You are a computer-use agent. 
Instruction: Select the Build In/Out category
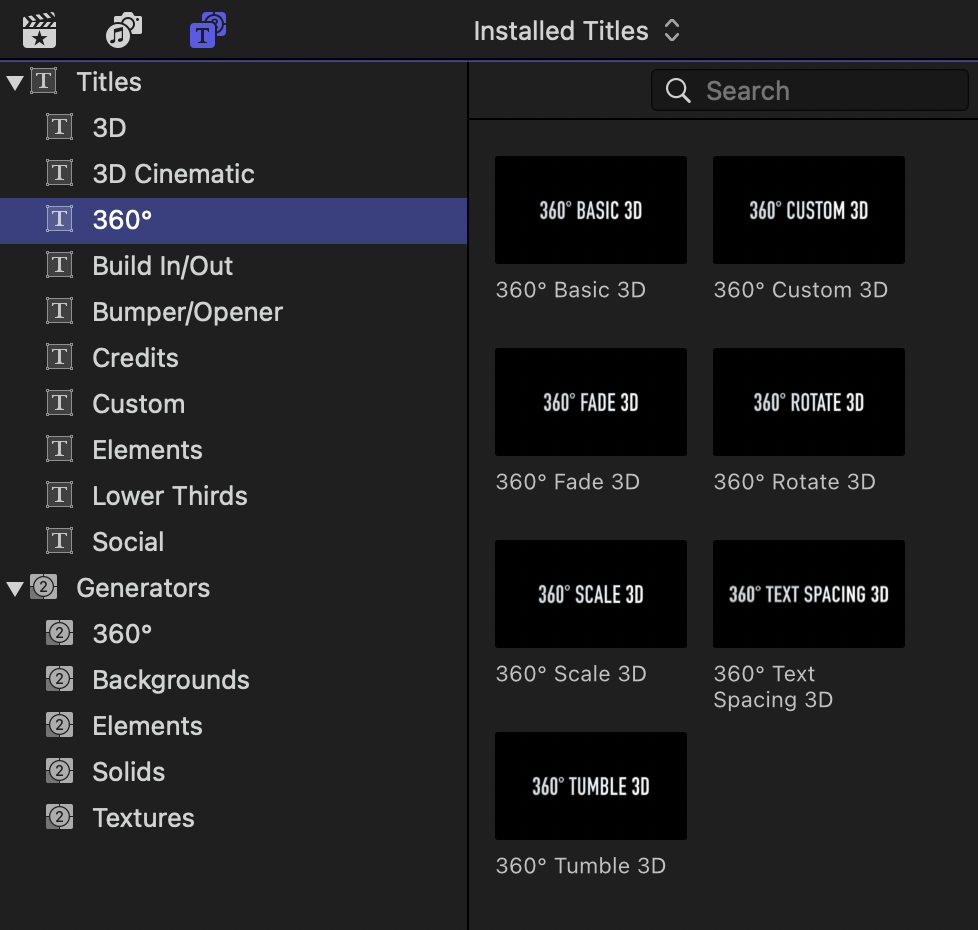point(234,266)
